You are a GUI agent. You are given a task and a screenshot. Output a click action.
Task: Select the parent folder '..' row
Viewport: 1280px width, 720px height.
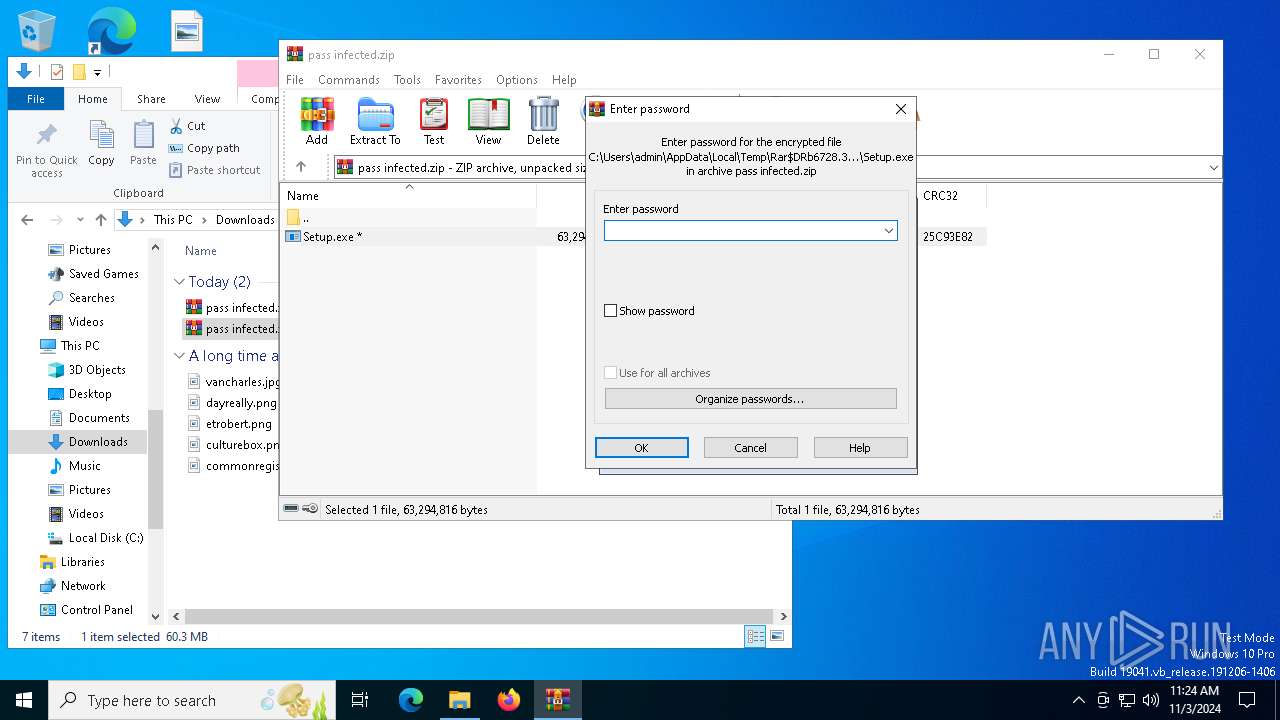click(x=410, y=217)
